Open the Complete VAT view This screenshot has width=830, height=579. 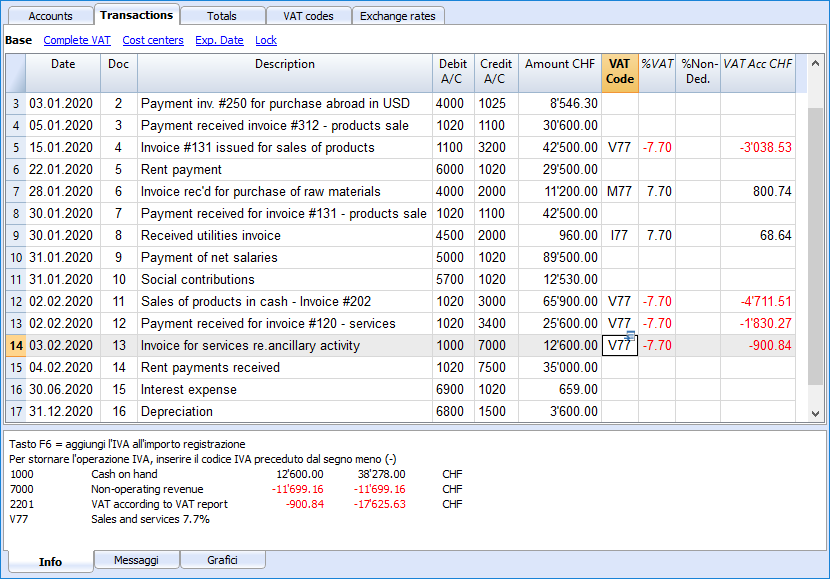pyautogui.click(x=77, y=40)
